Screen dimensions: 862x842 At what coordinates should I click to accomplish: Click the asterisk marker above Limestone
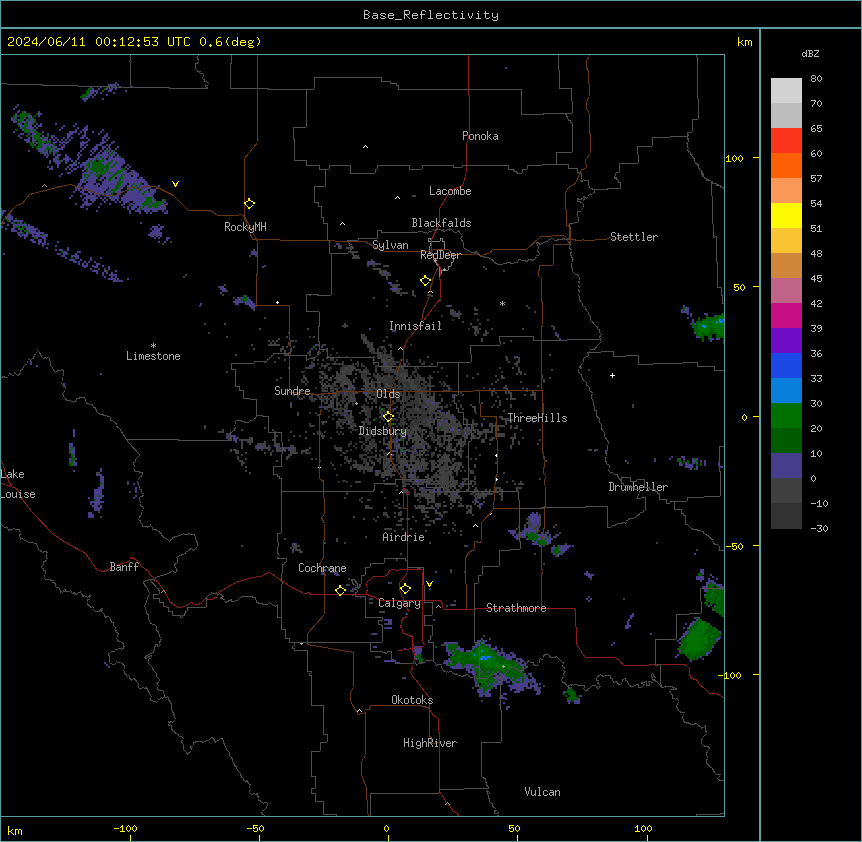click(x=153, y=346)
